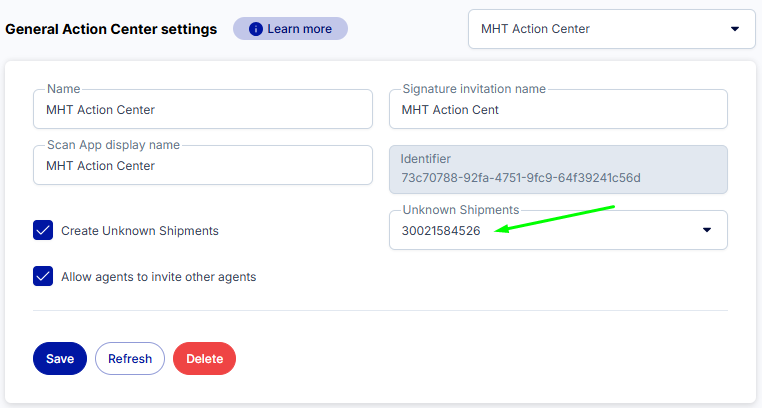Open the MHT Action Center dropdown
762x408 pixels.
click(x=611, y=29)
